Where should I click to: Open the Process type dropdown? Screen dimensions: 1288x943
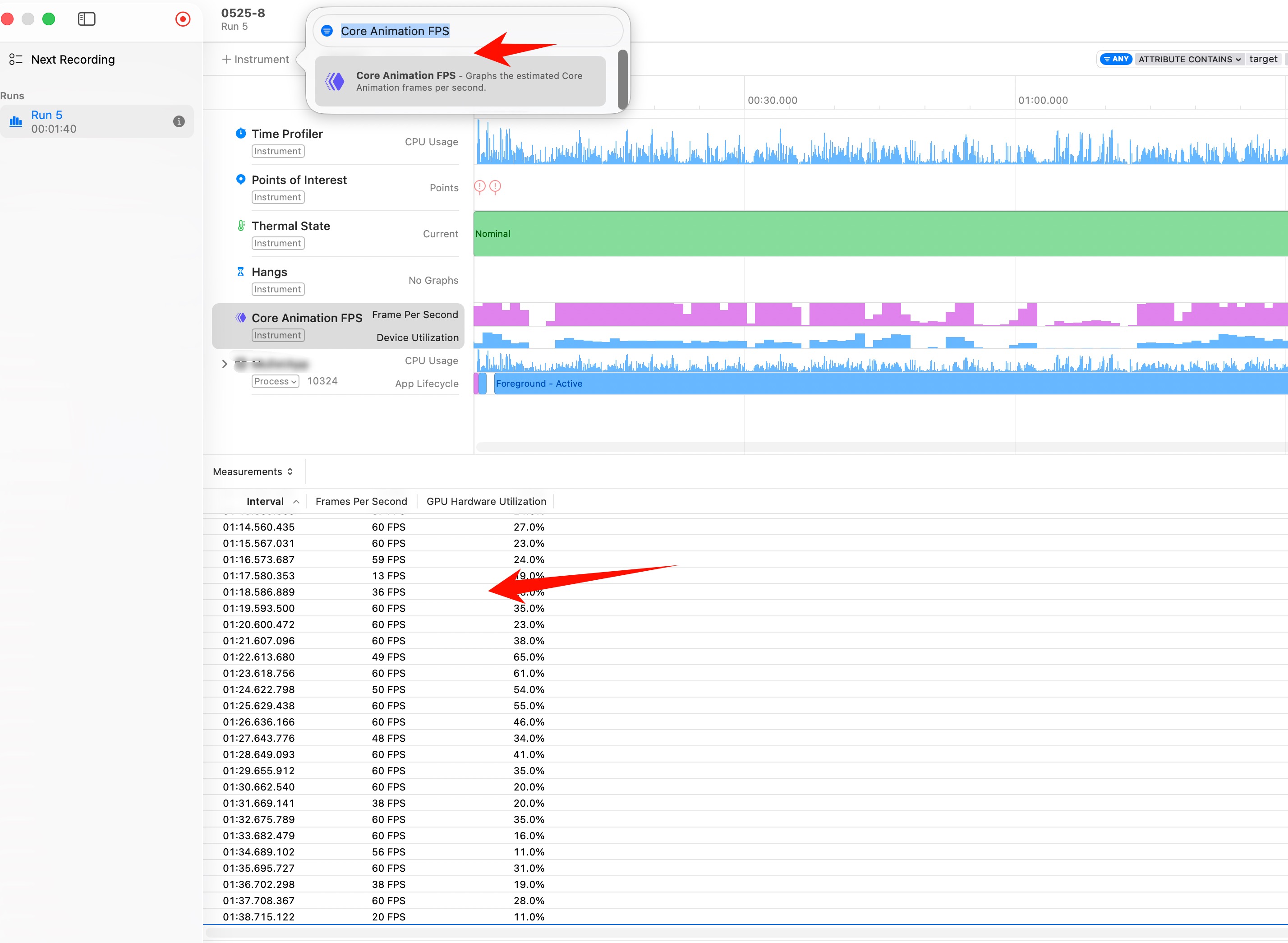[x=276, y=381]
